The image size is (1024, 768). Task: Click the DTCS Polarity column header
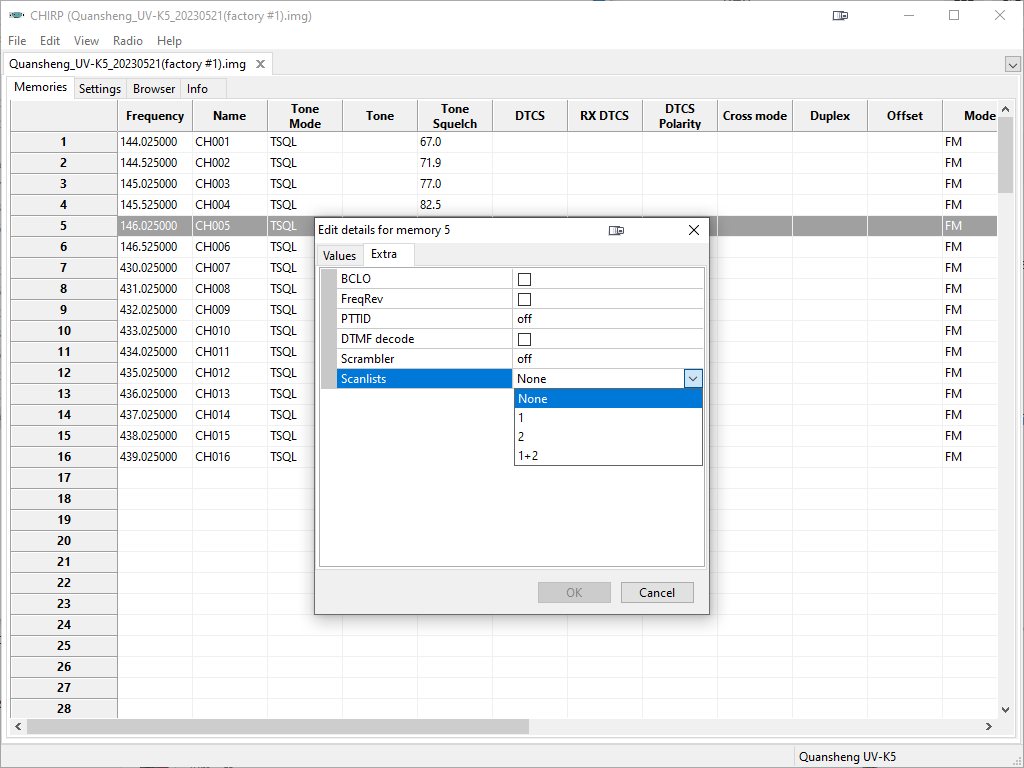point(680,116)
